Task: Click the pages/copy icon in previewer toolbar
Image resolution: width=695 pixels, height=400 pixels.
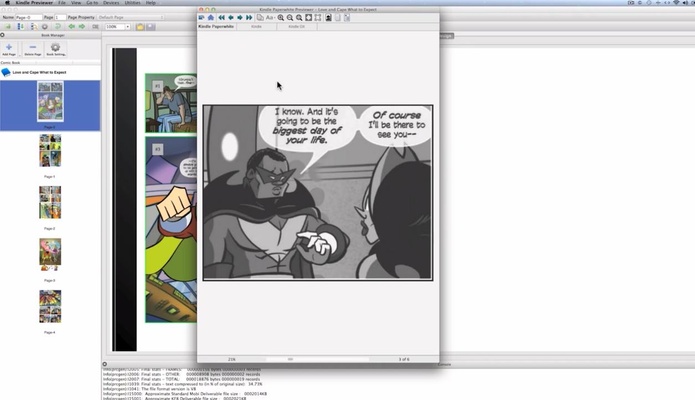Action: (260, 18)
